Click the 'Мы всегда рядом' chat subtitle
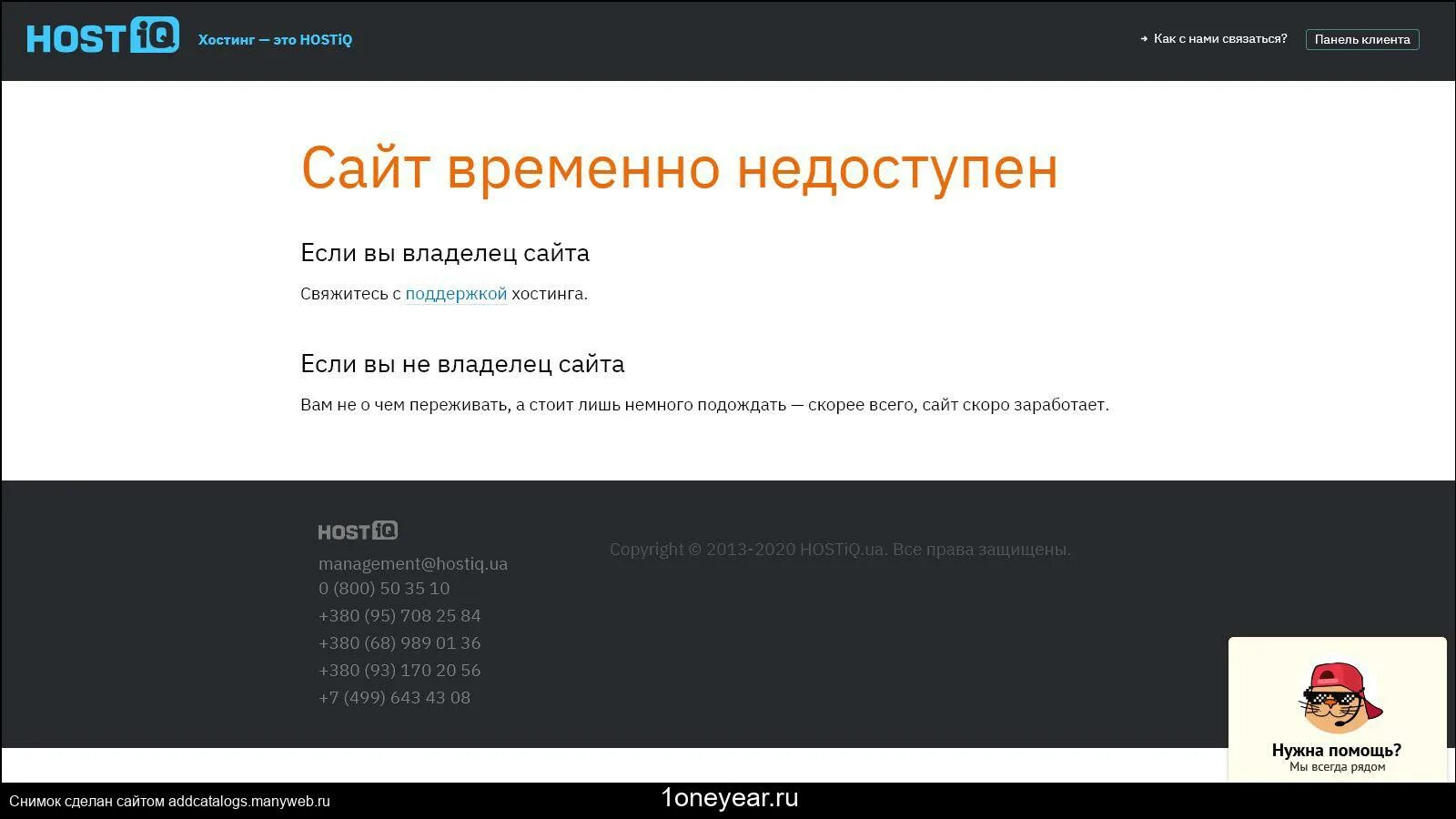Screen dimensions: 1456x819 [1337, 767]
